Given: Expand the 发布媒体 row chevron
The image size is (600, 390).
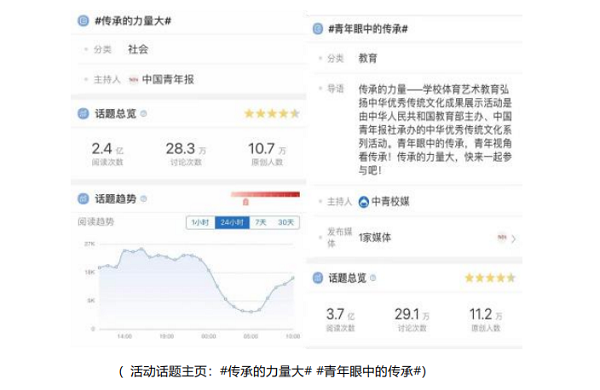Looking at the screenshot, I should click(514, 239).
